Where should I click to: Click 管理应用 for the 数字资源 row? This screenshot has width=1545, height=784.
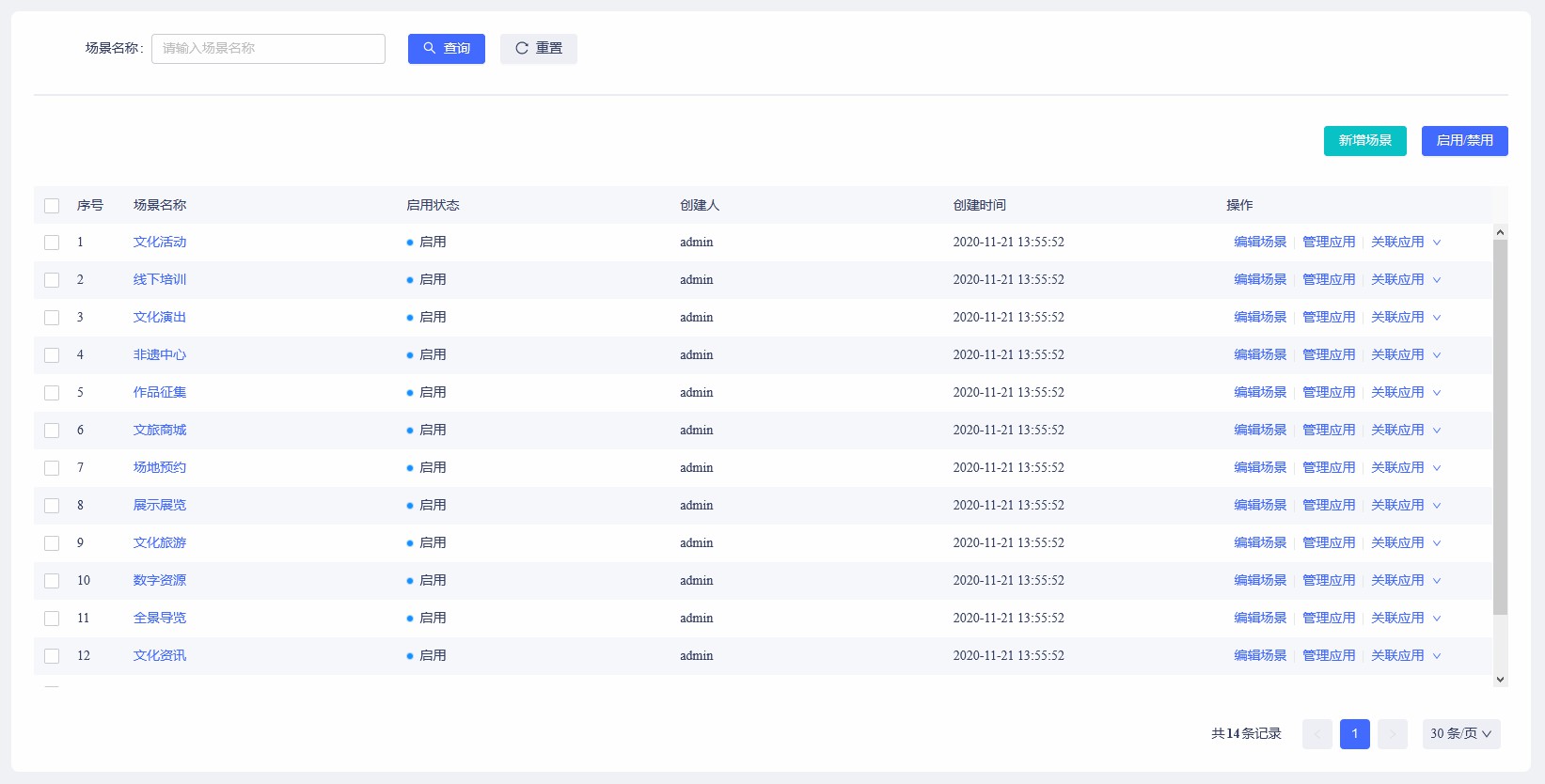pyautogui.click(x=1329, y=580)
